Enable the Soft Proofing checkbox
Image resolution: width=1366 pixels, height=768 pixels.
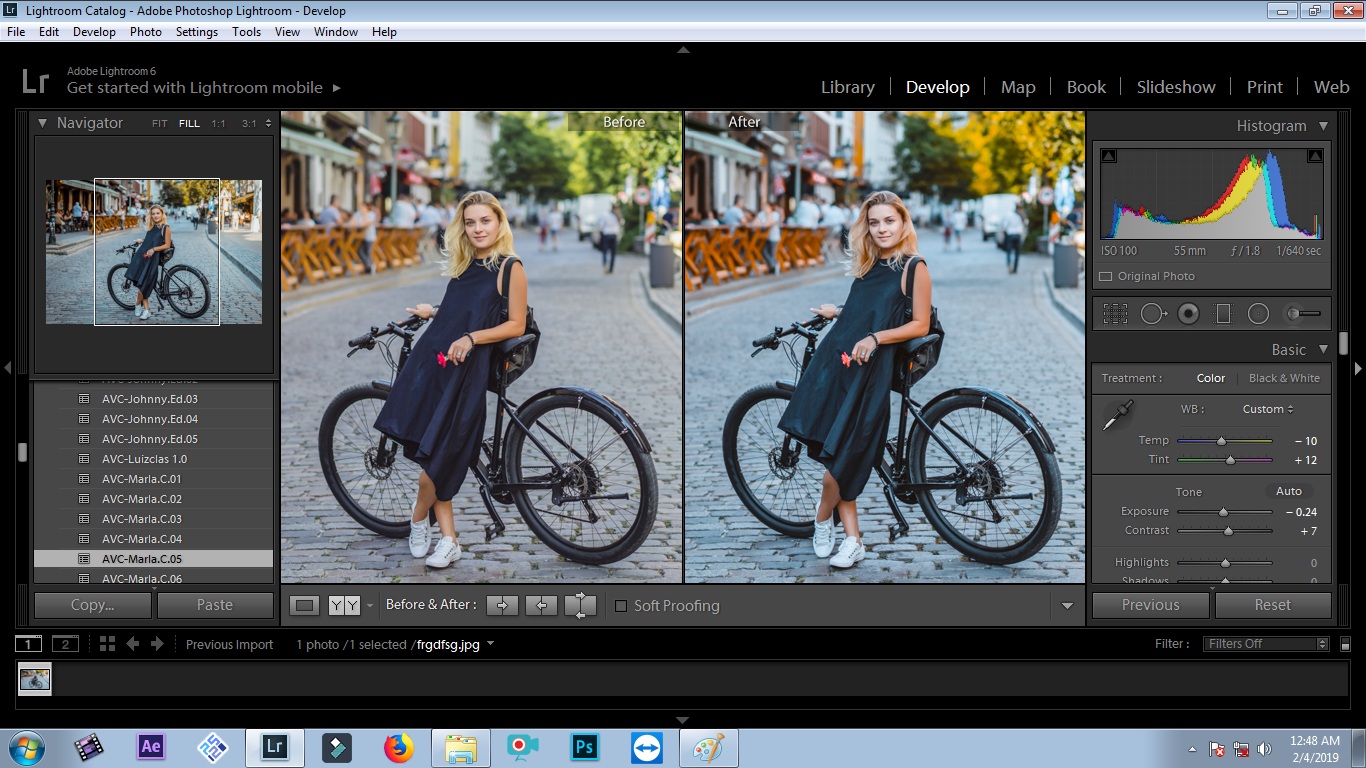click(621, 605)
